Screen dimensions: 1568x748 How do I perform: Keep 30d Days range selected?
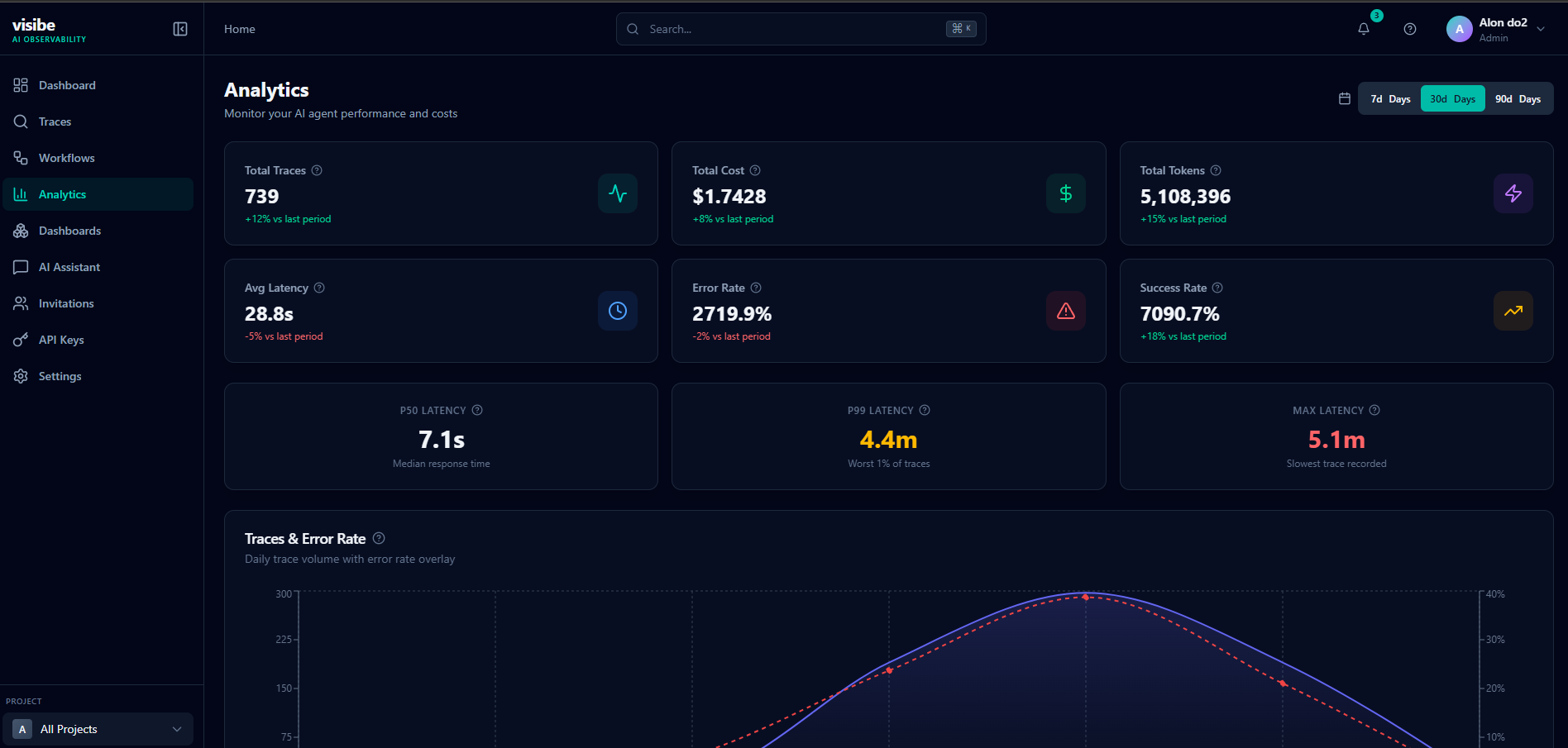coord(1452,98)
